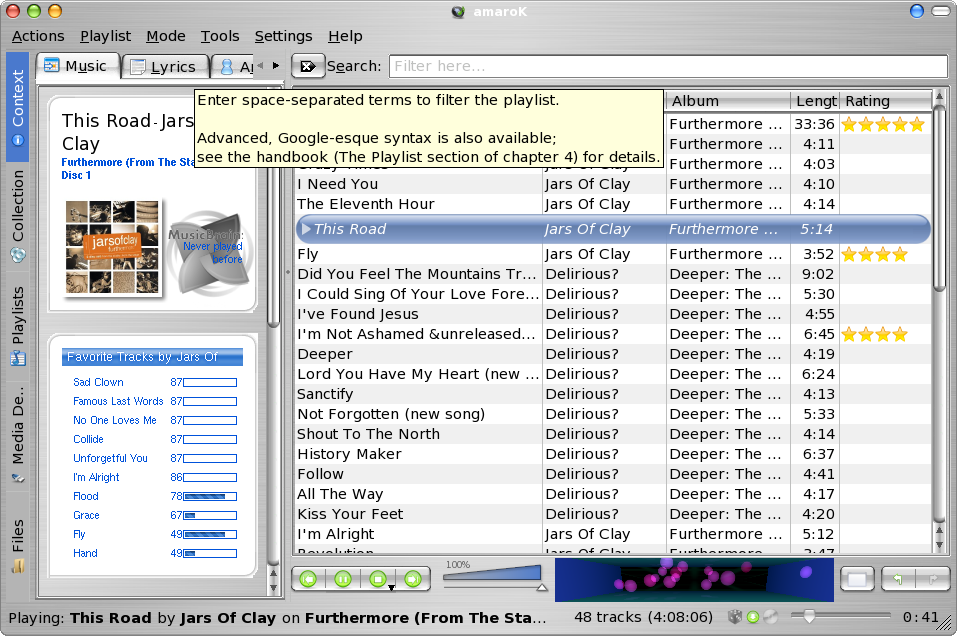The height and width of the screenshot is (636, 957).
Task: Open the Furthermore Disc 1 album link
Action: click(x=128, y=168)
